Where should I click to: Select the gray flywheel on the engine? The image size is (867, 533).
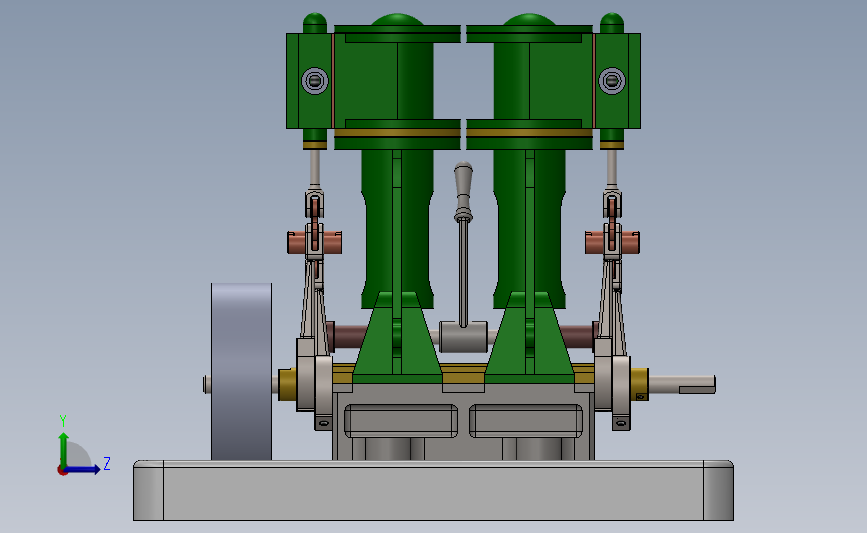coord(241,372)
